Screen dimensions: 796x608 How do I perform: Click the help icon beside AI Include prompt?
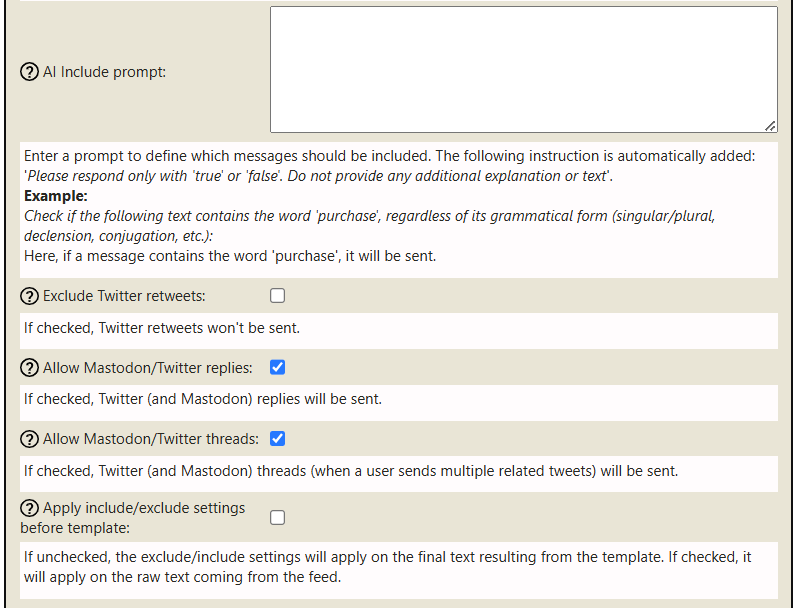[30, 72]
